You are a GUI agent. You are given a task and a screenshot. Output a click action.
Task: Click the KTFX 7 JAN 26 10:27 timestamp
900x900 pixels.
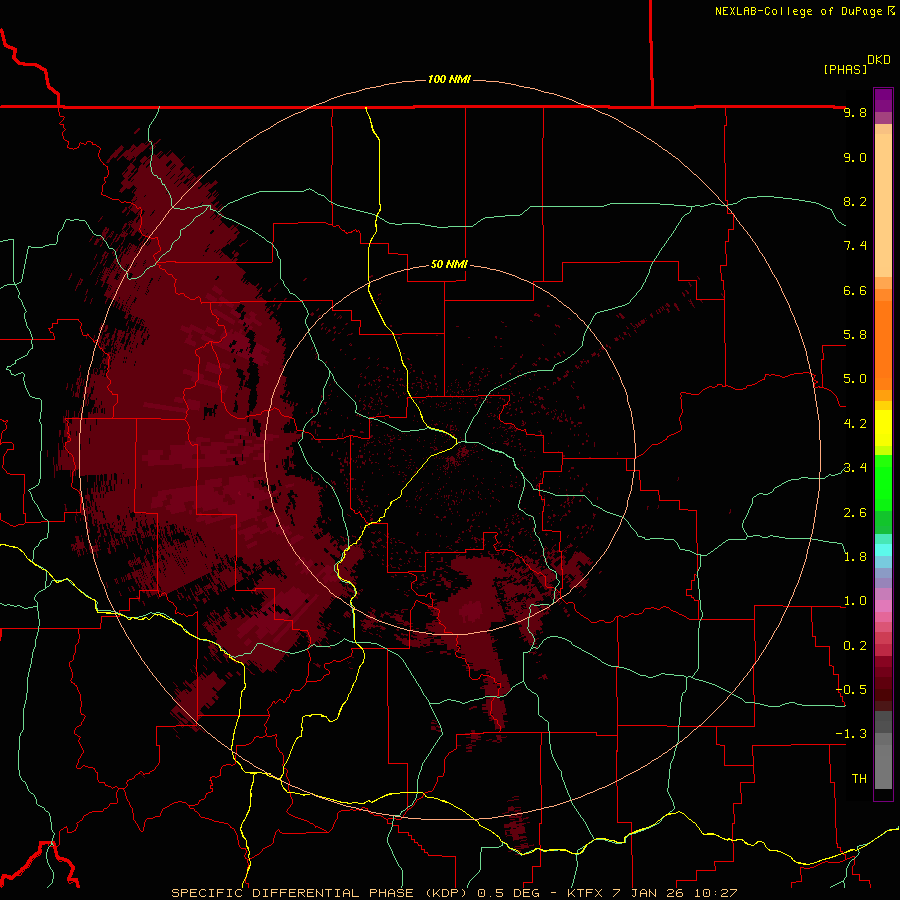coord(651,893)
